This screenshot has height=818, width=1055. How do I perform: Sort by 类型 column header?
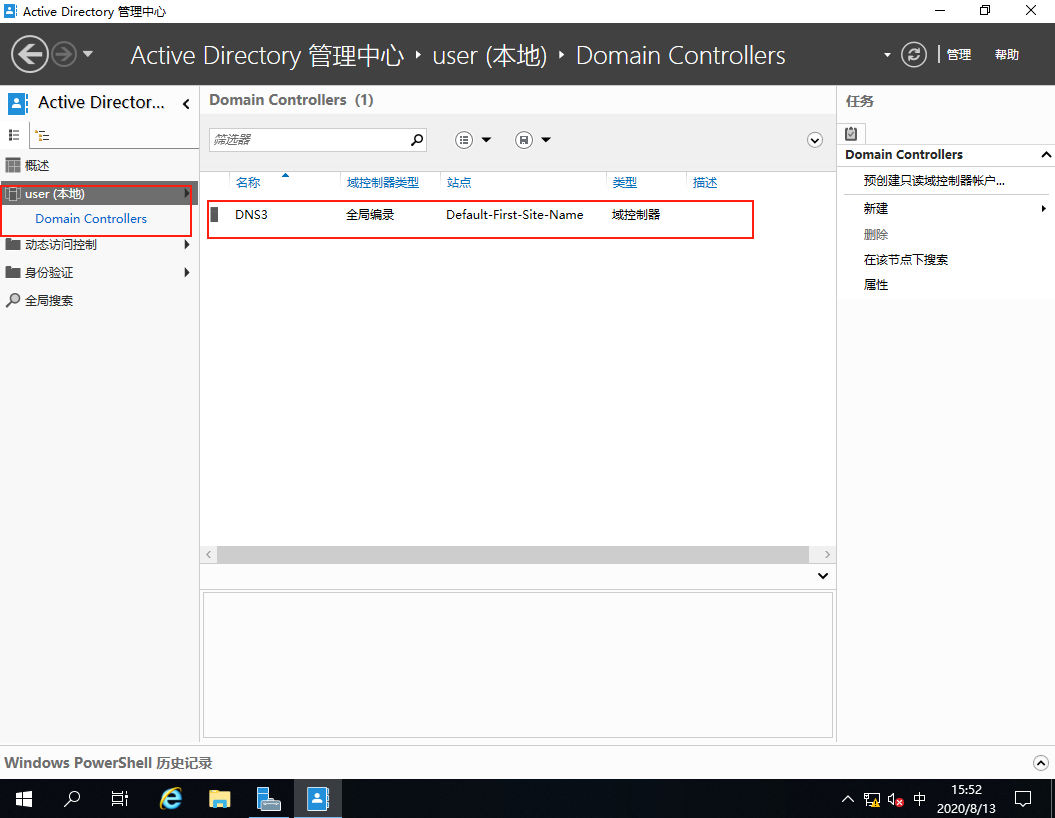pos(624,182)
